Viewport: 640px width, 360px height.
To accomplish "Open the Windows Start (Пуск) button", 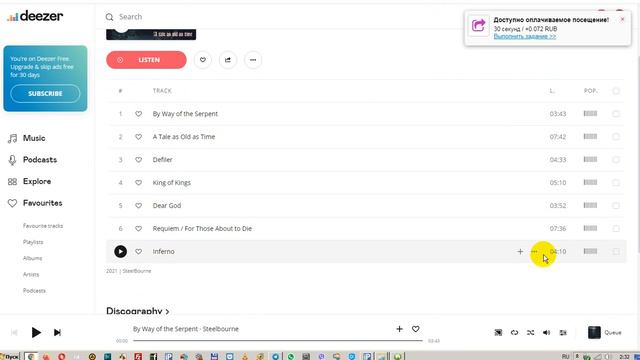I will (x=10, y=356).
